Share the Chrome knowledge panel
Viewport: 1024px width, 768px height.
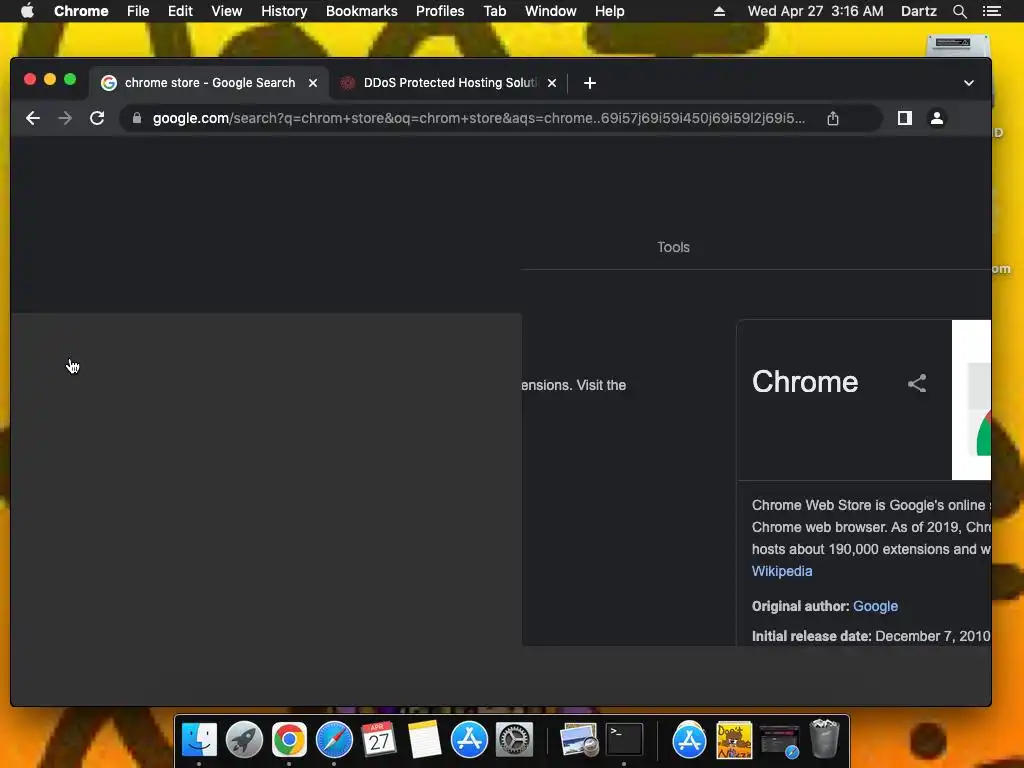[917, 383]
